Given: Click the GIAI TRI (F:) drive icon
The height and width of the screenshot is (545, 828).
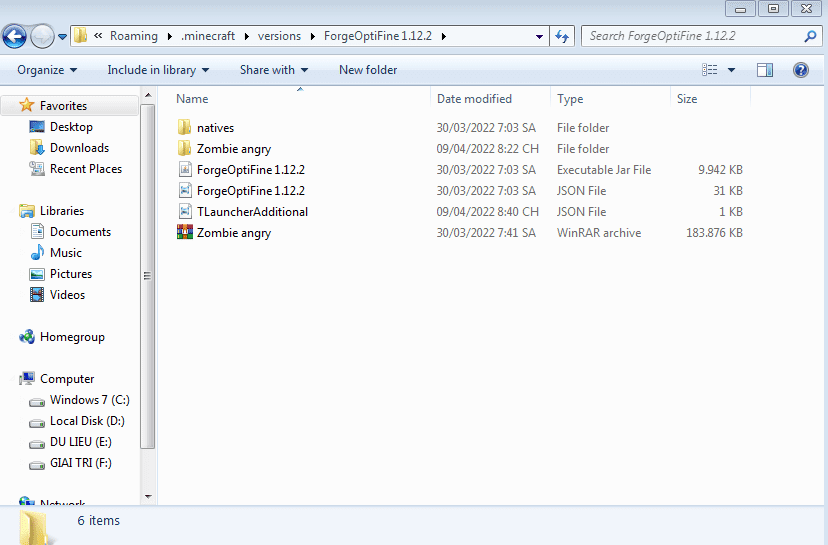Looking at the screenshot, I should click(37, 465).
